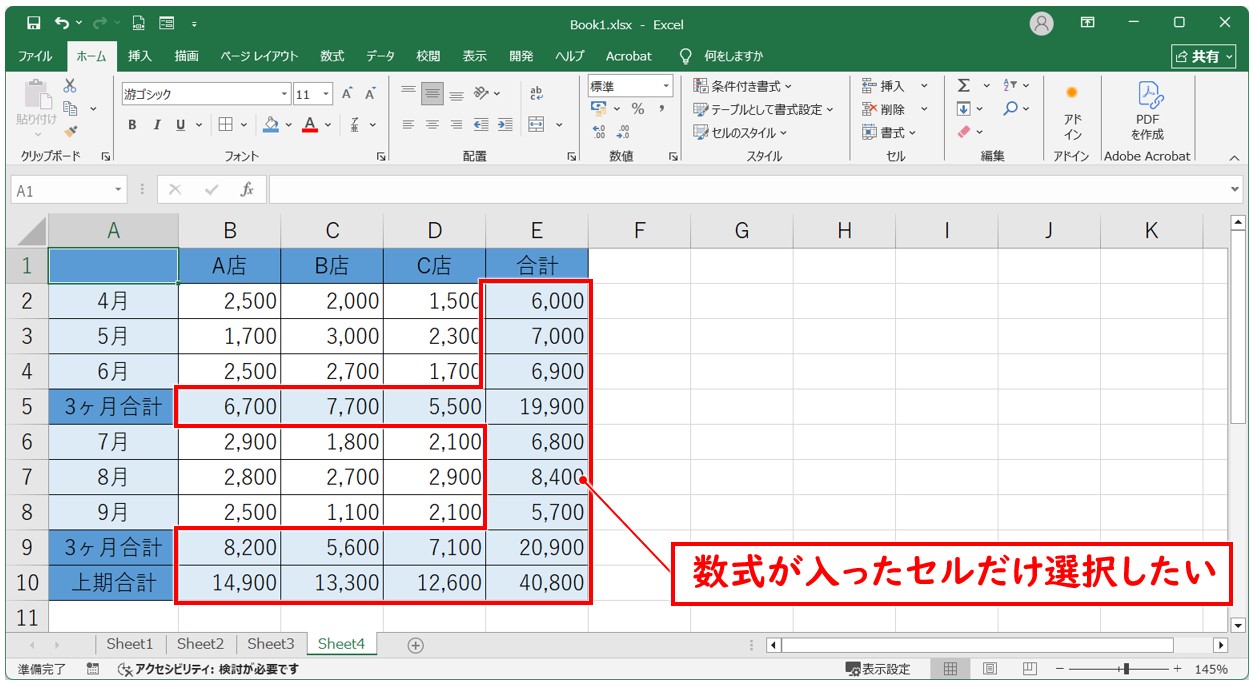Click the AutoSum sigma icon
1255x686 pixels.
pos(963,86)
